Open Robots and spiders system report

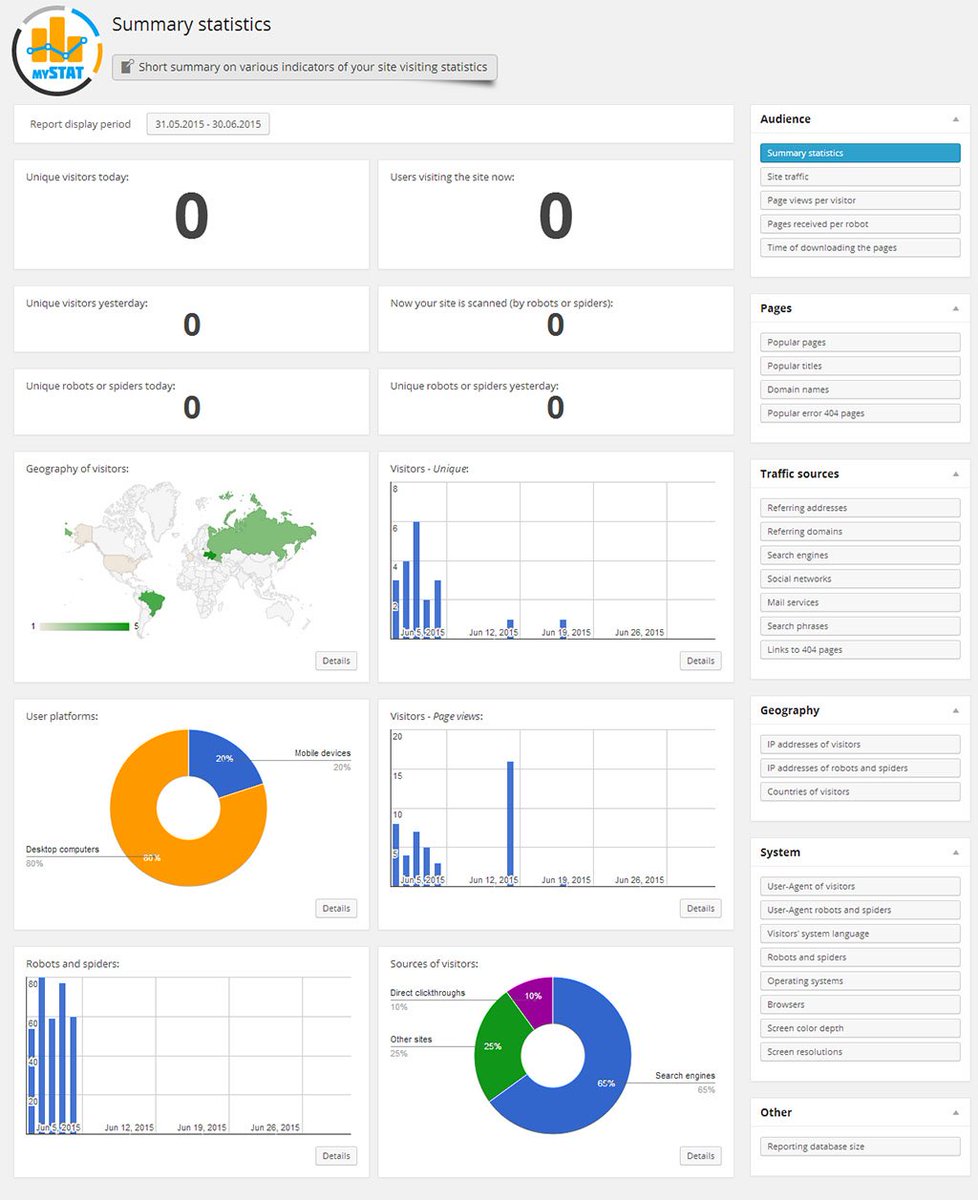tap(860, 957)
